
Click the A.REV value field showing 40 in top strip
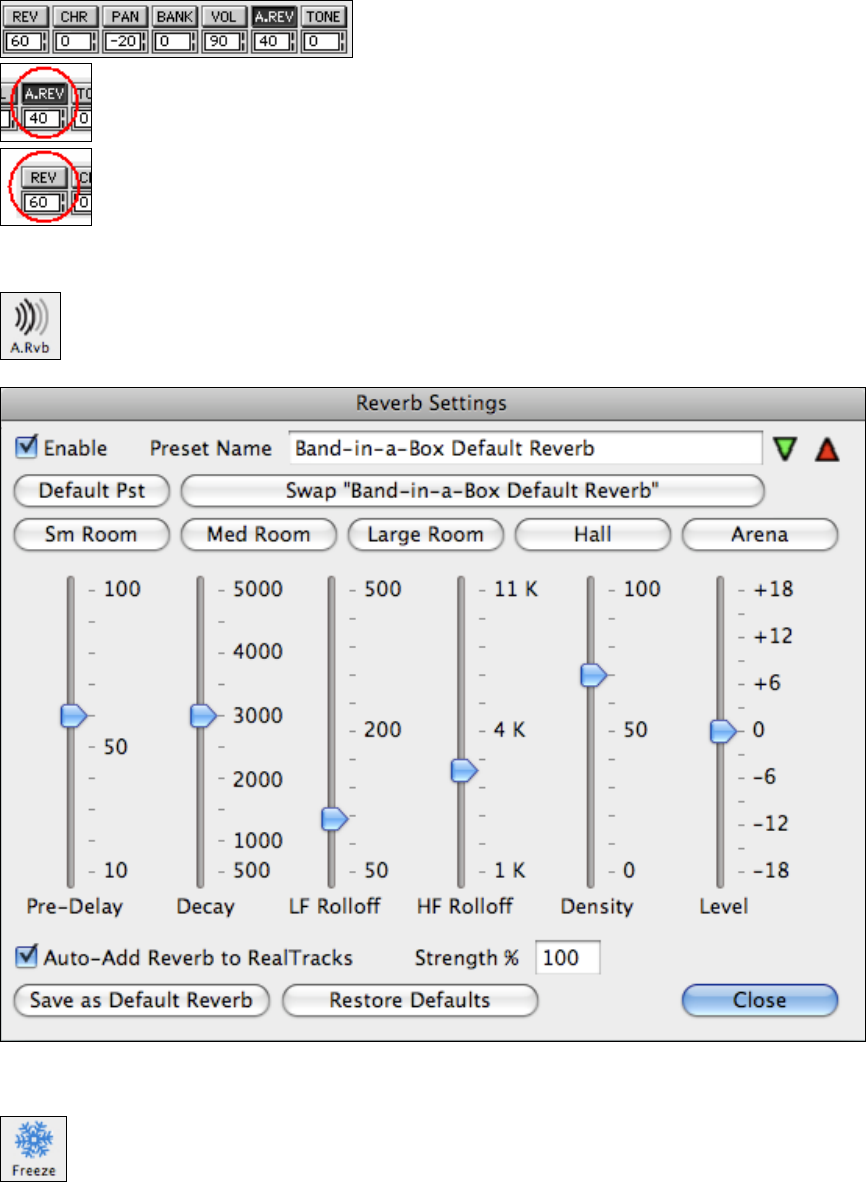click(x=272, y=41)
